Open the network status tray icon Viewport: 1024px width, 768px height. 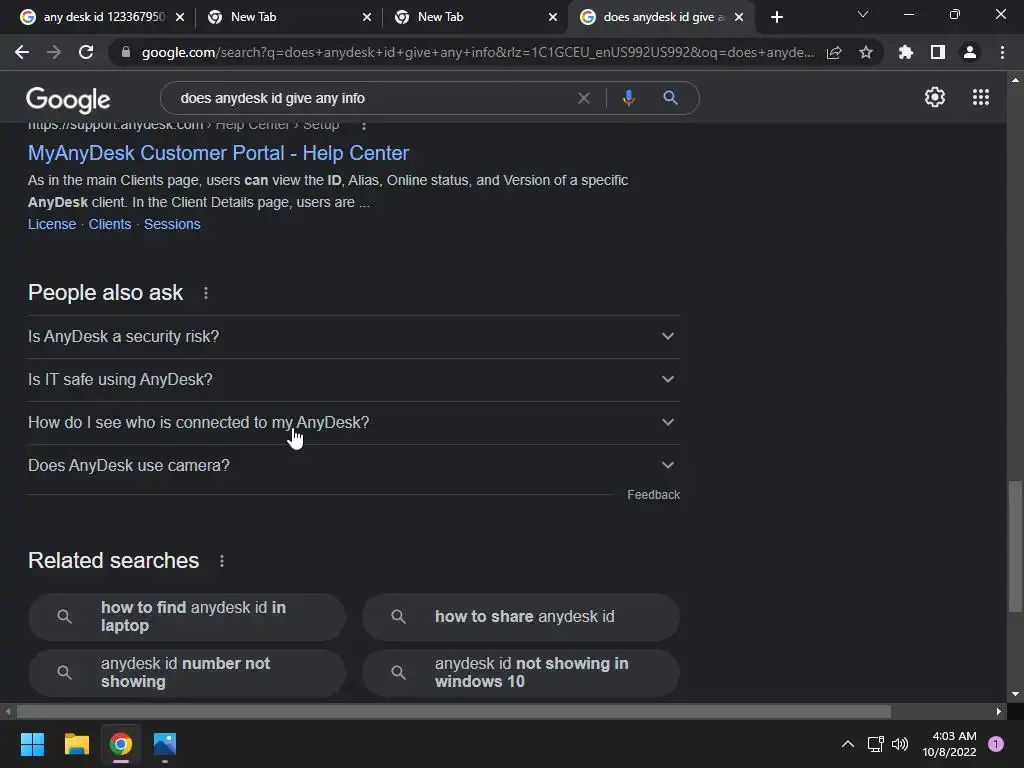(875, 744)
